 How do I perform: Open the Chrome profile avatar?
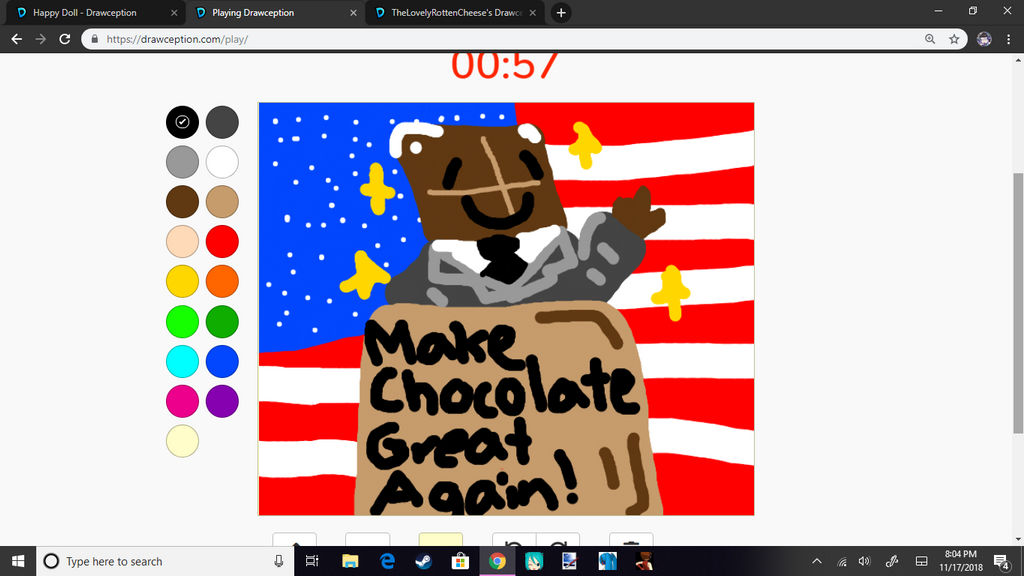point(984,39)
